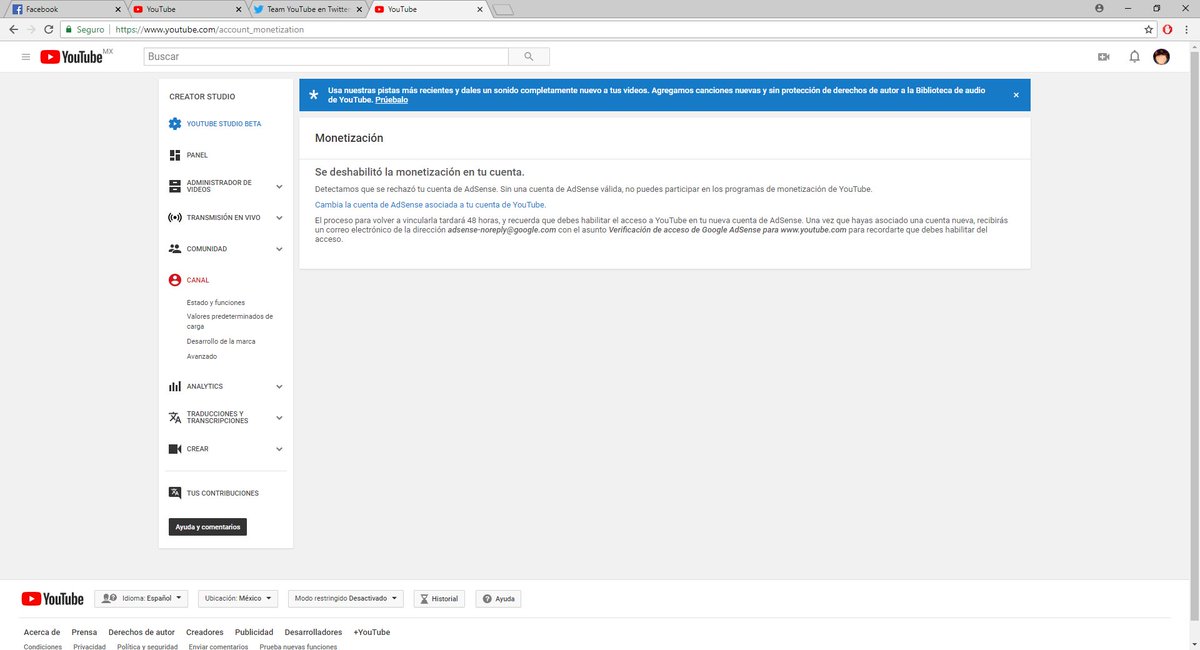
Task: Click the Historial footer button
Action: 439,599
